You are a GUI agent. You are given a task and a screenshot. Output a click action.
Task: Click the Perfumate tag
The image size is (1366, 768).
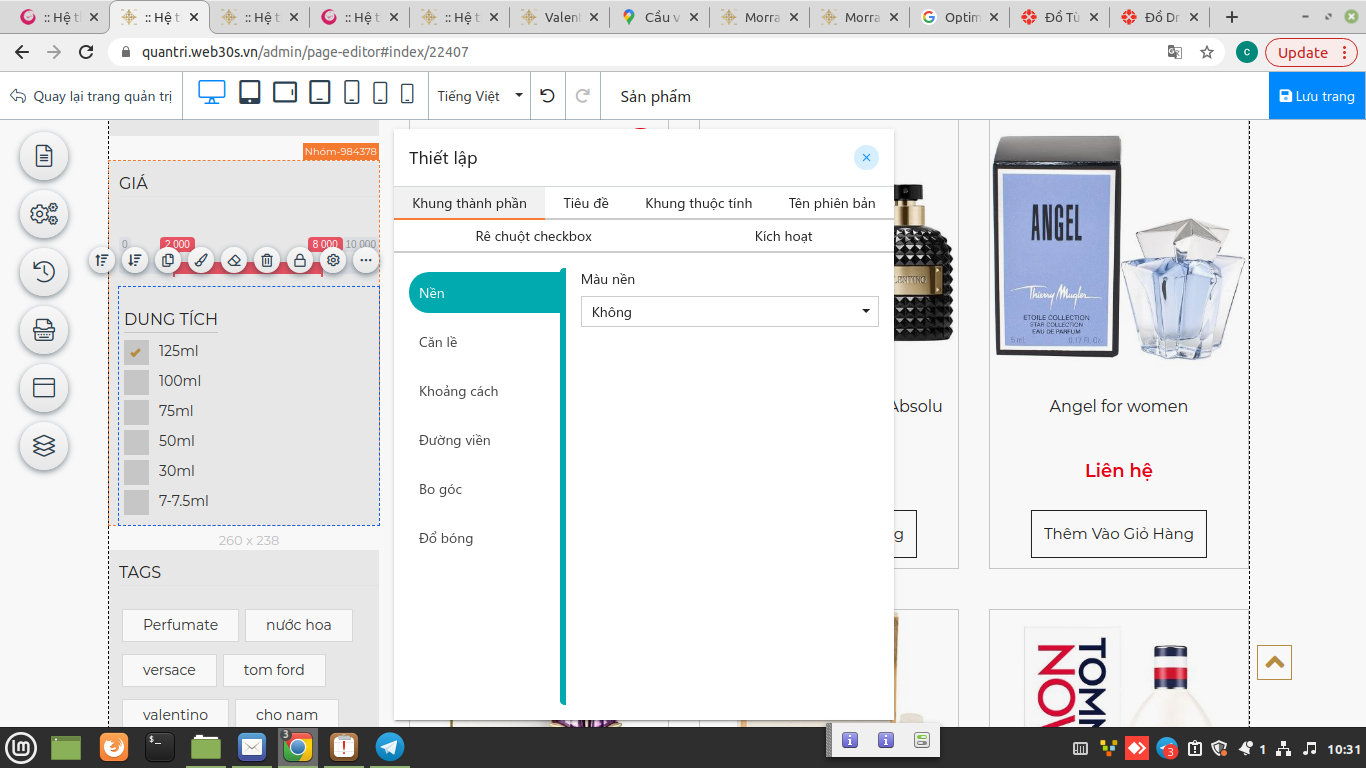(x=180, y=625)
